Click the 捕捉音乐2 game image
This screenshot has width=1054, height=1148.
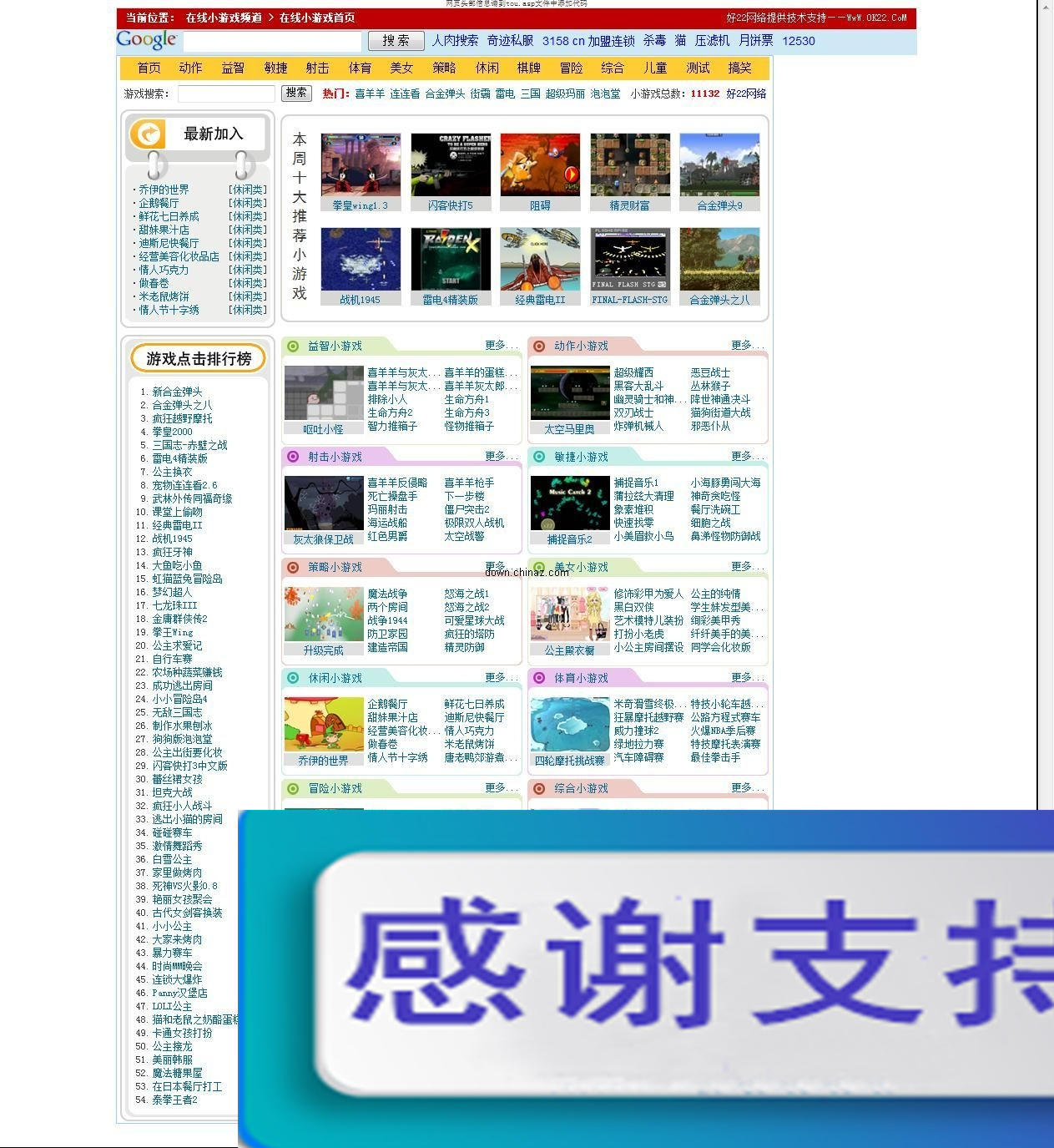coord(570,503)
